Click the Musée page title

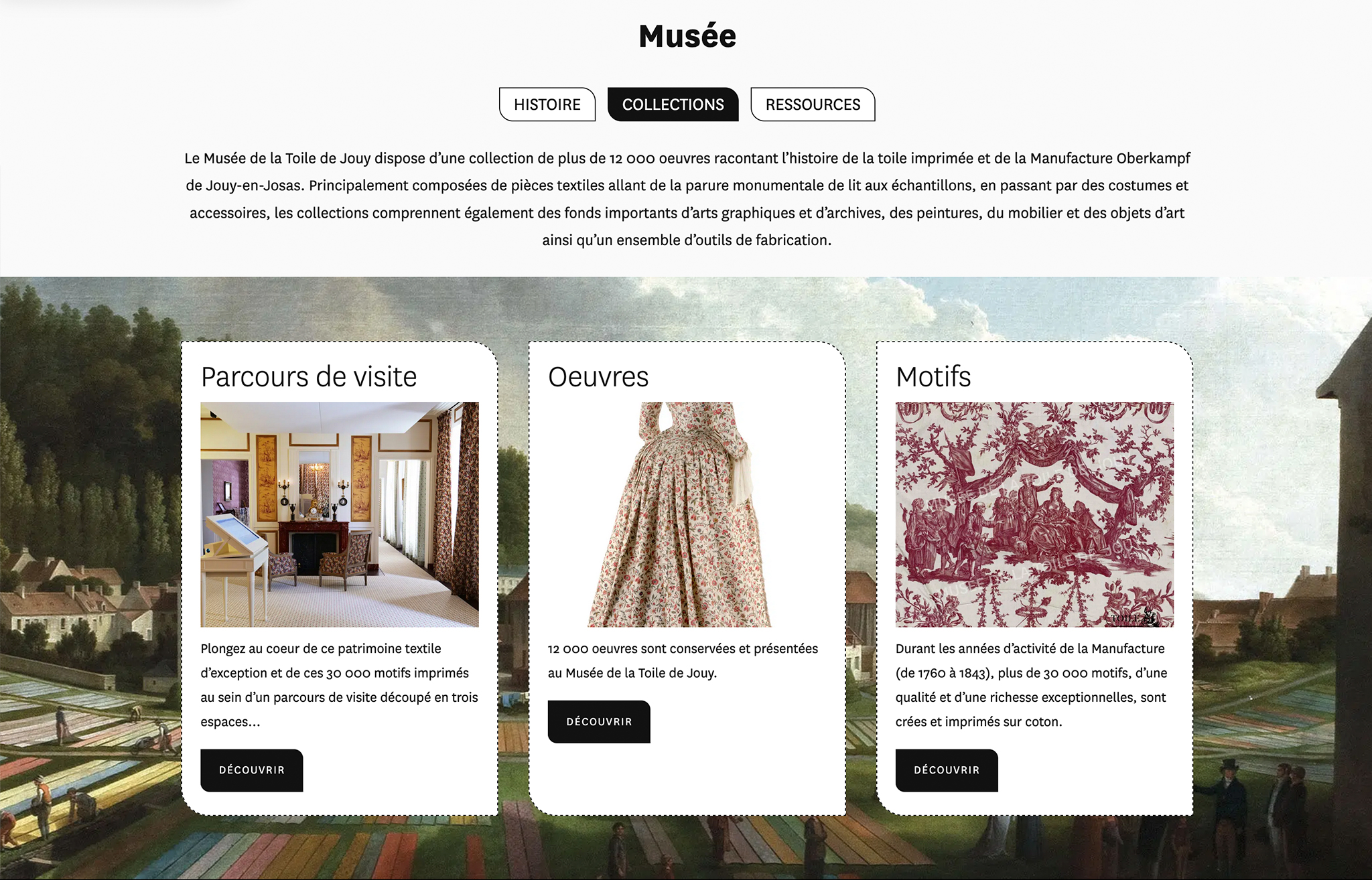coord(686,36)
